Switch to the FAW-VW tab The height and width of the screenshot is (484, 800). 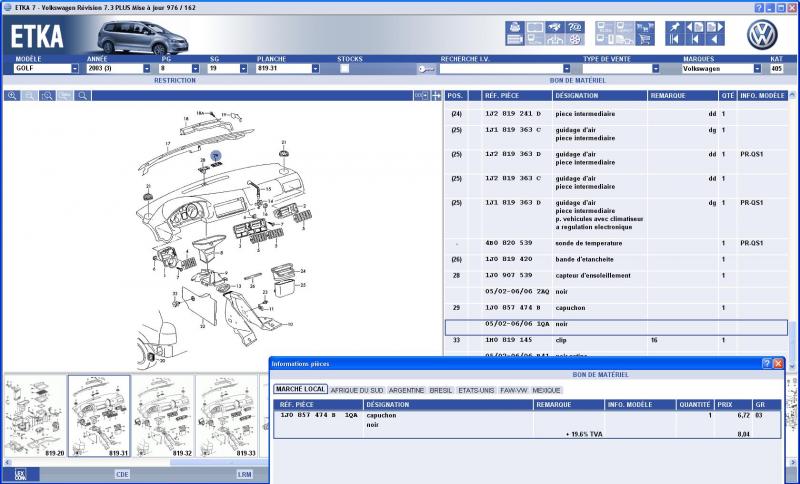pos(514,390)
